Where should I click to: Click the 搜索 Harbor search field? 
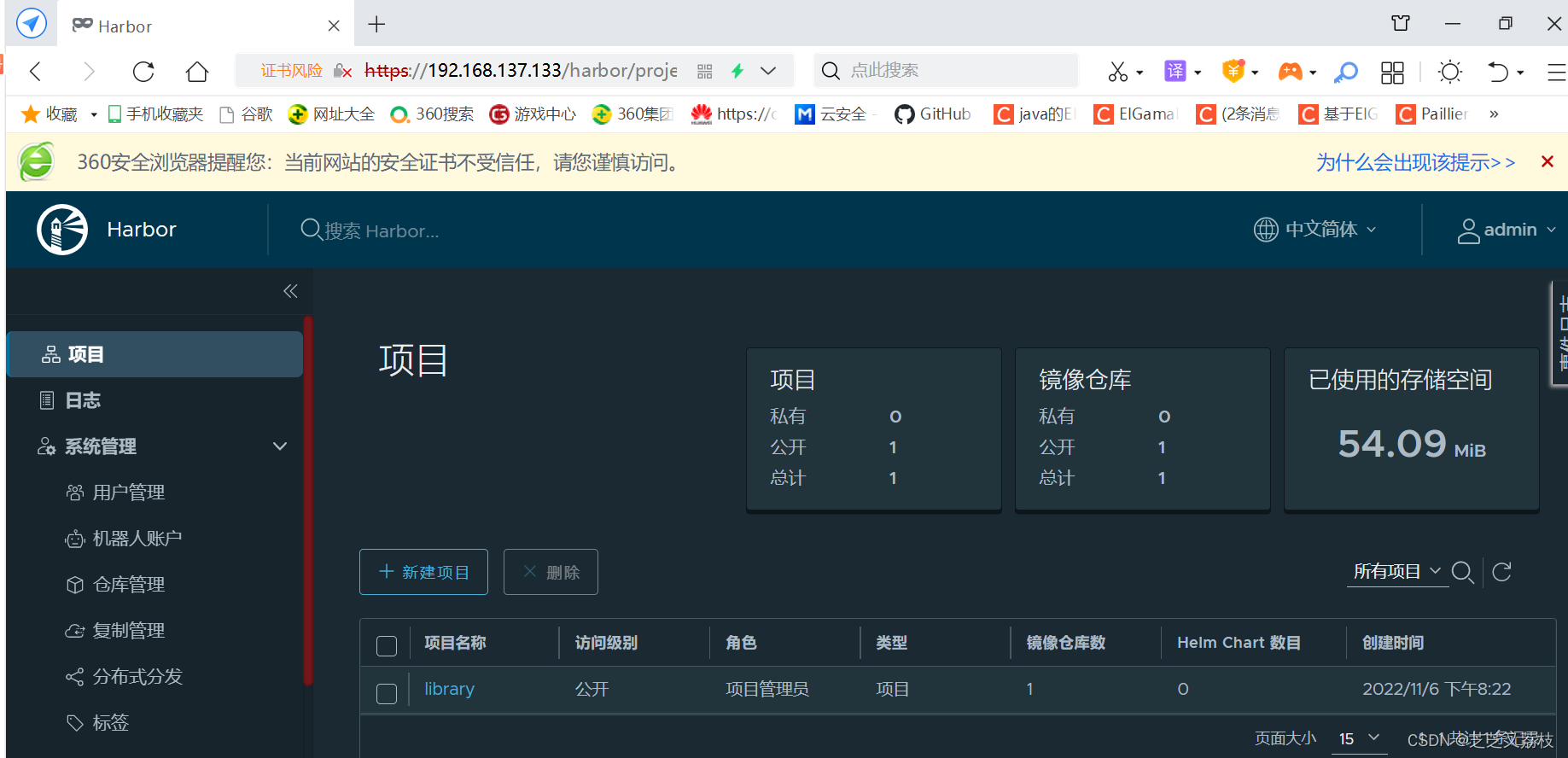(382, 230)
